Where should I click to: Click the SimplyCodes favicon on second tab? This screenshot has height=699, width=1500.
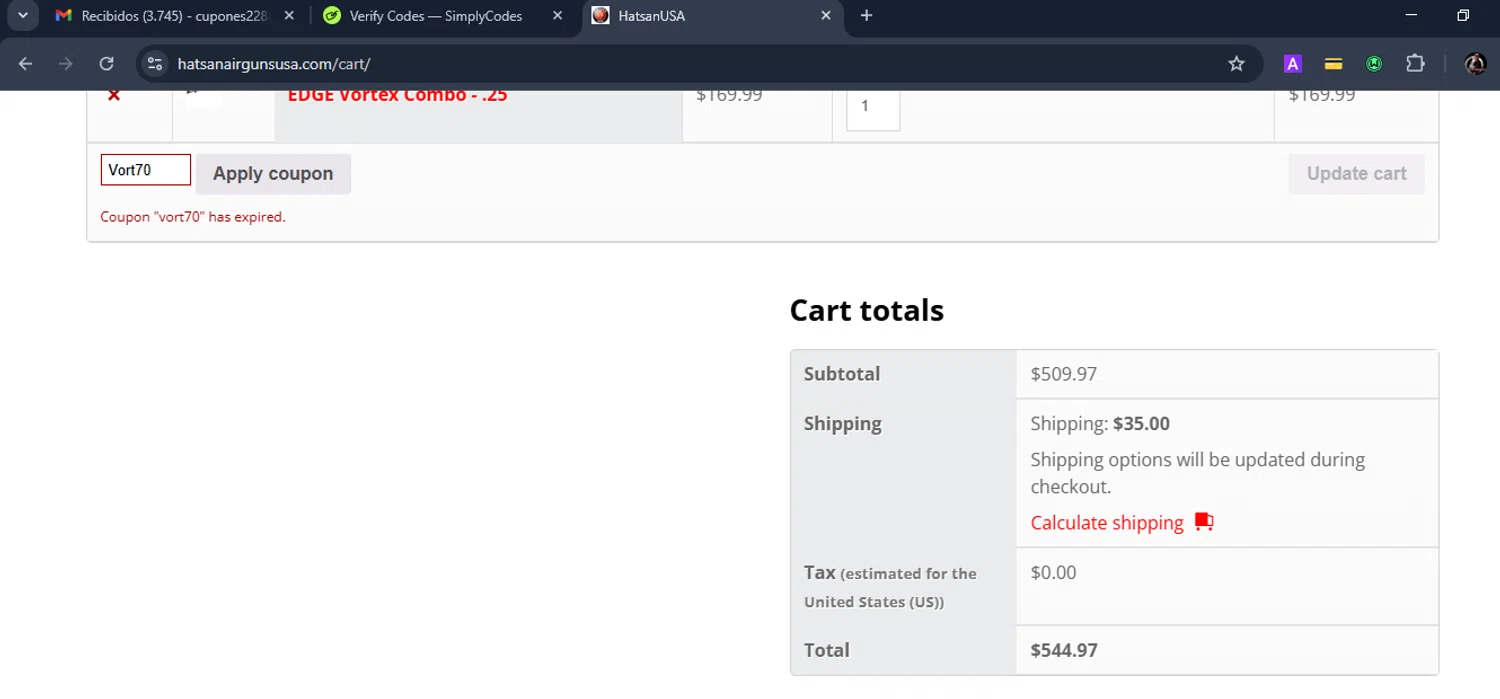[x=331, y=16]
